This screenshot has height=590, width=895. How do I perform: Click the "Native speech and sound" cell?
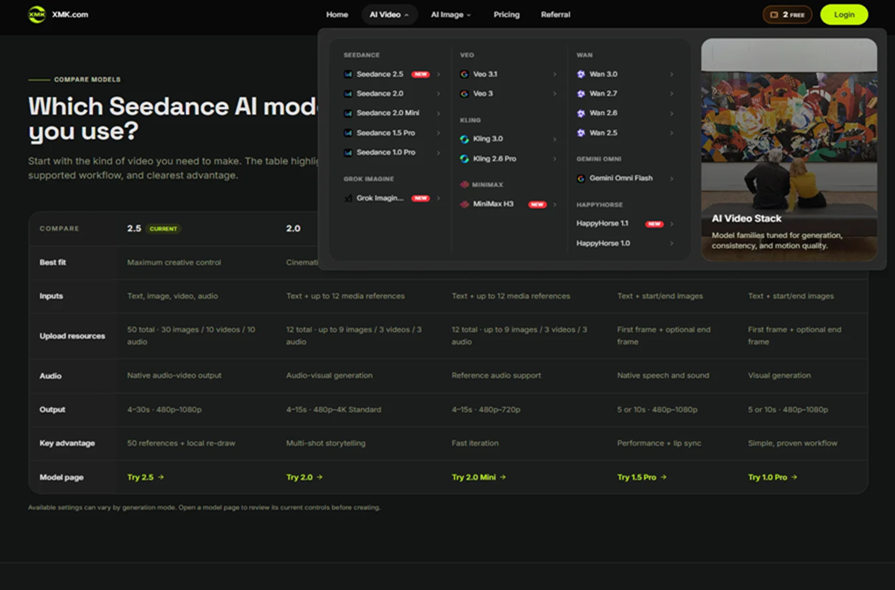[x=663, y=375]
